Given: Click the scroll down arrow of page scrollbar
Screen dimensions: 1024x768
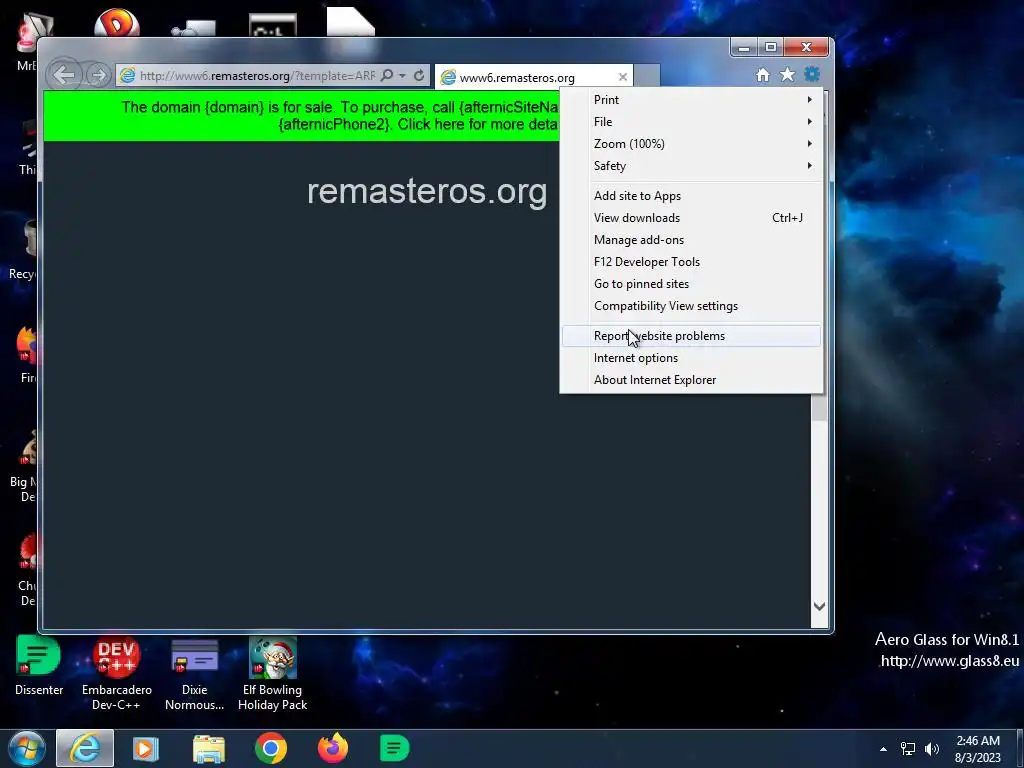Looking at the screenshot, I should (819, 606).
